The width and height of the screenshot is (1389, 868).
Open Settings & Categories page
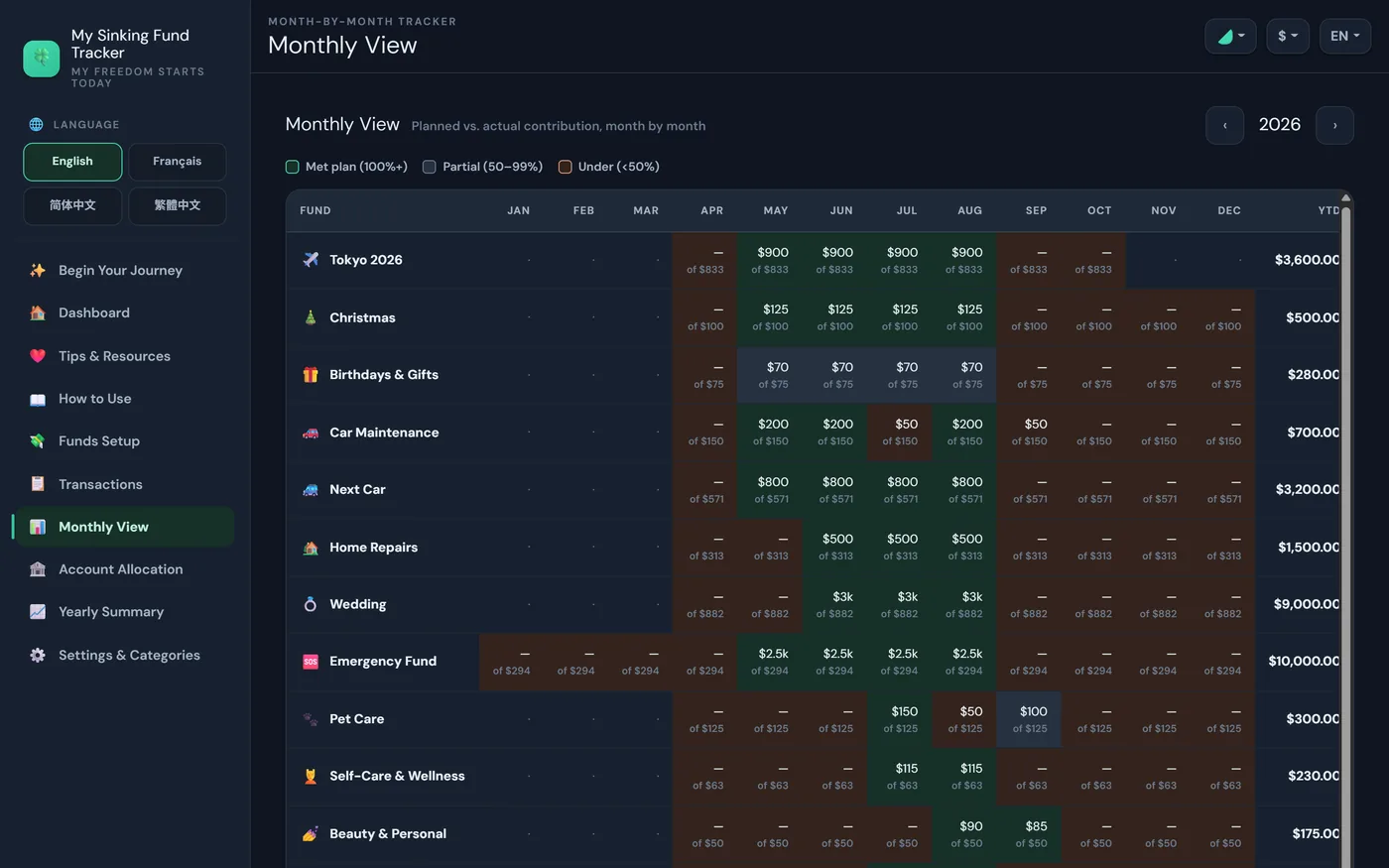[x=124, y=655]
